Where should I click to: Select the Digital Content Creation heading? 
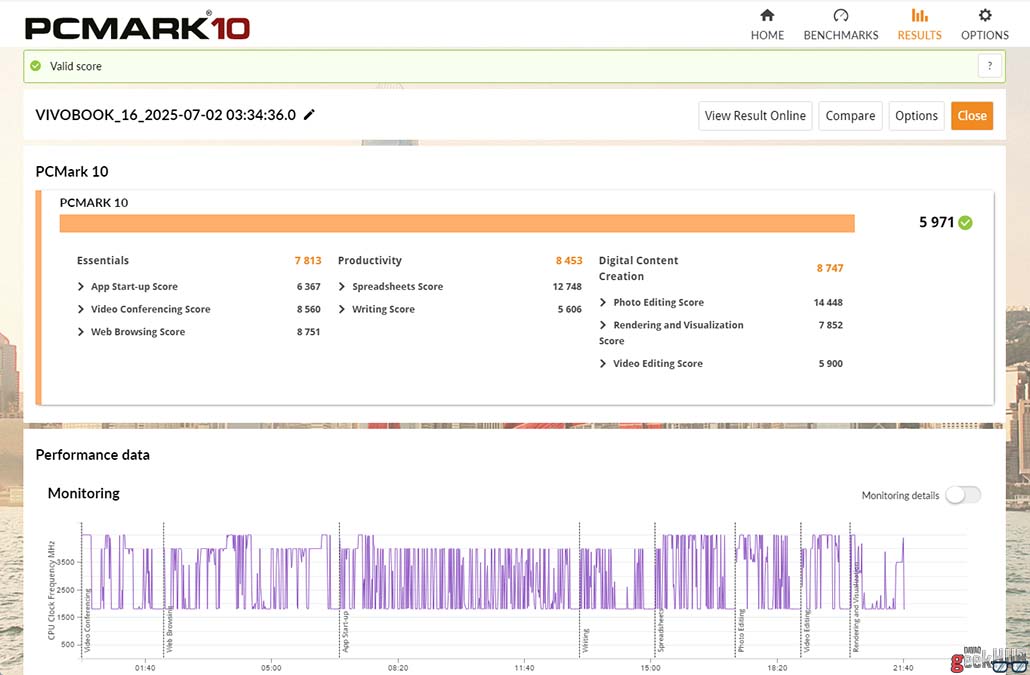pyautogui.click(x=638, y=268)
